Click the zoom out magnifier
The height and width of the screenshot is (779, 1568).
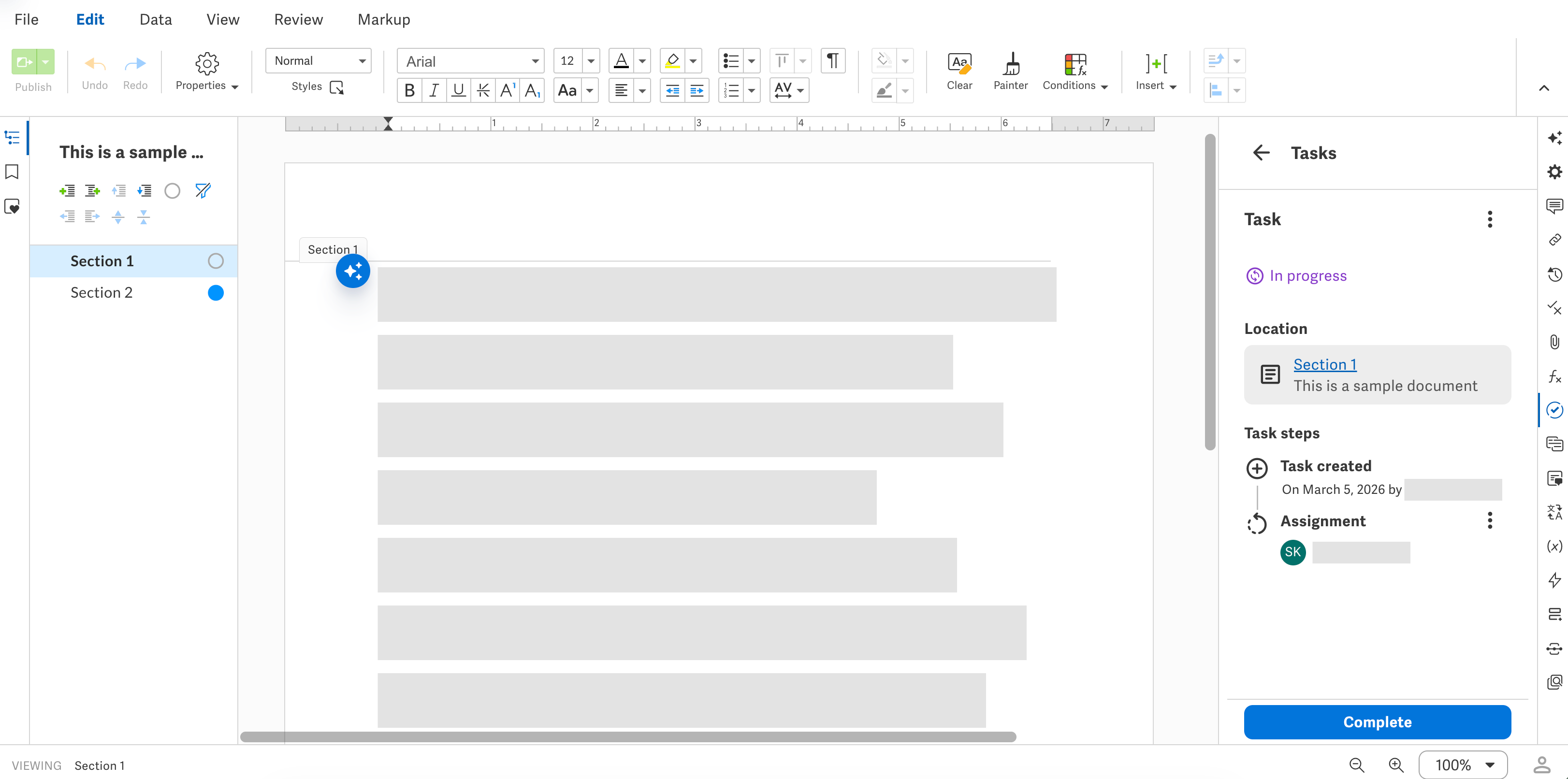1357,765
